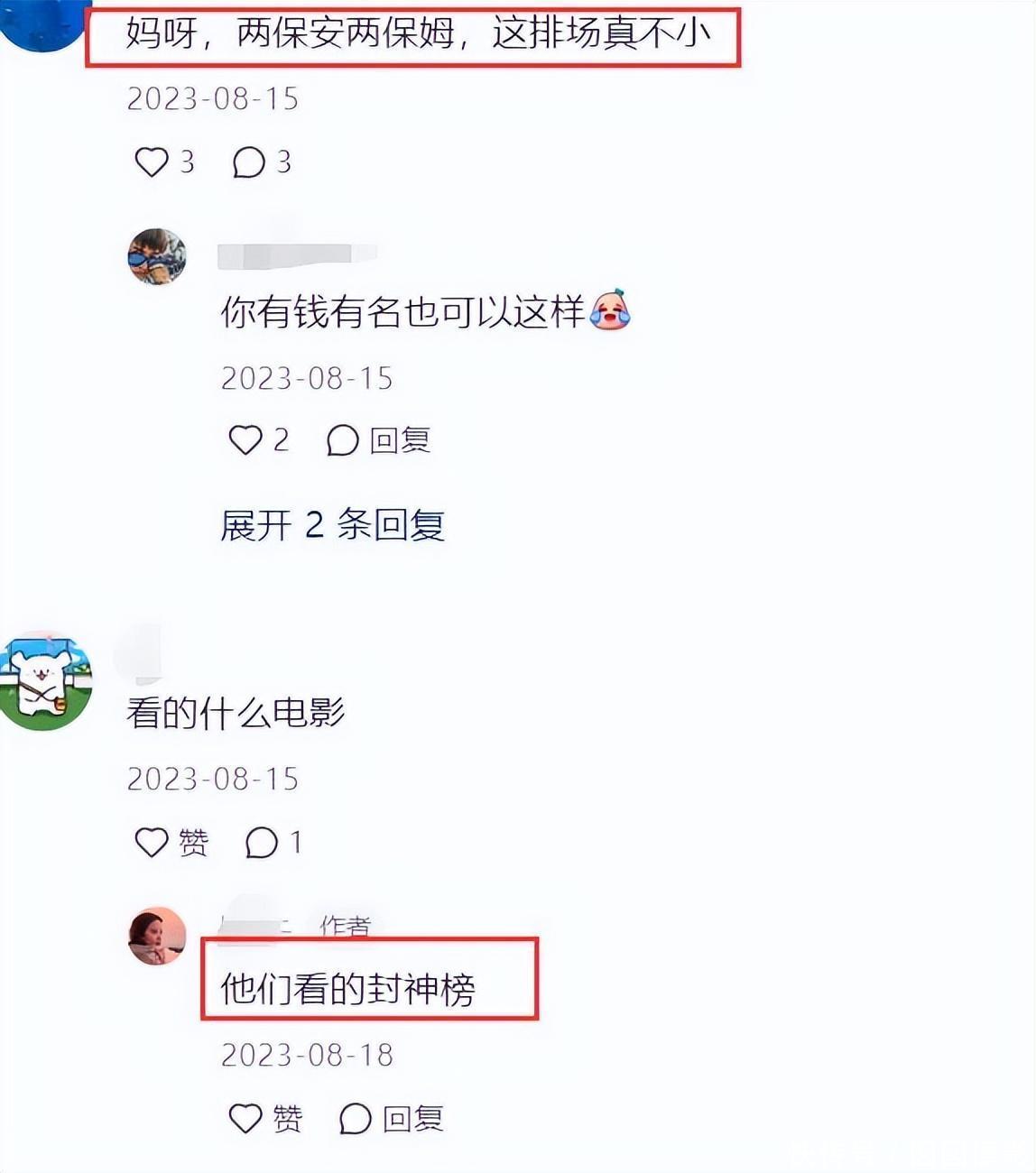Screen dimensions: 1036x1173
Task: Expand 展开 2 条回复
Action: [333, 525]
